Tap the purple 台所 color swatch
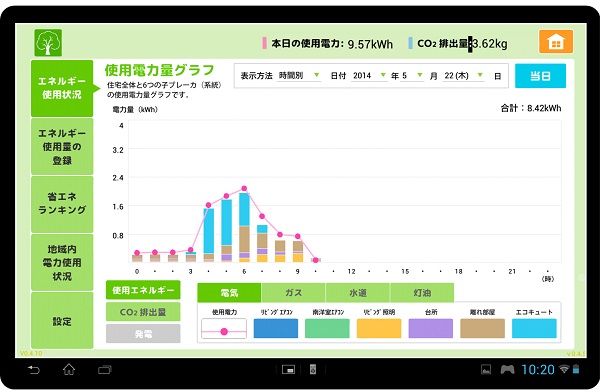Viewport: 600px width, 392px height. (431, 328)
